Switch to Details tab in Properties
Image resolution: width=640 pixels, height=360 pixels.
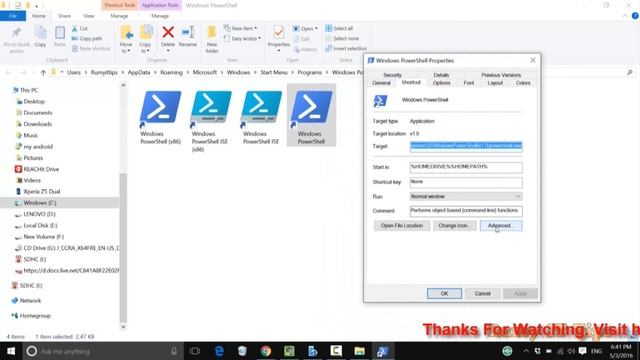coord(441,75)
